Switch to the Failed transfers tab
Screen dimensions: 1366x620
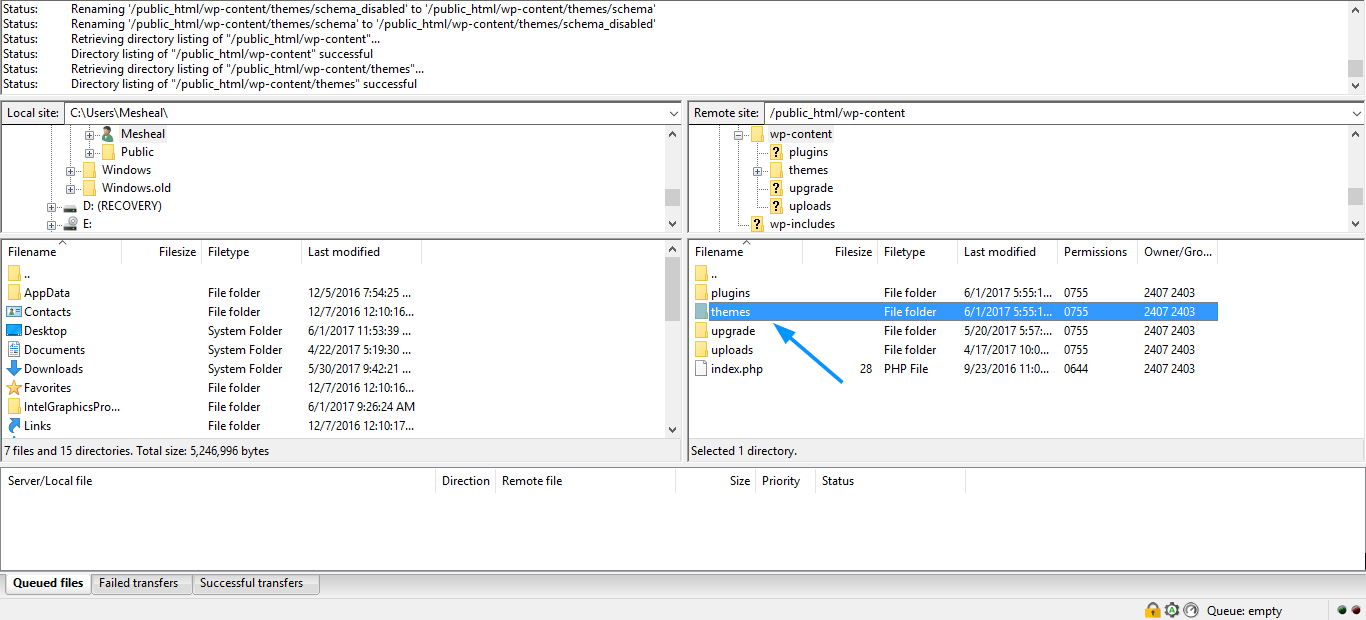138,583
